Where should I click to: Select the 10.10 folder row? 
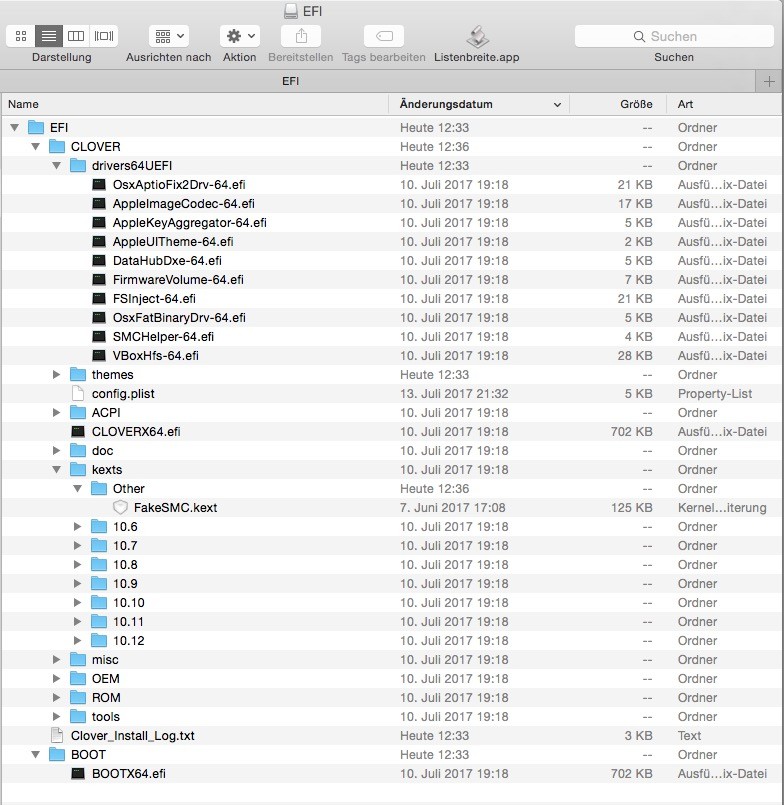pyautogui.click(x=392, y=602)
